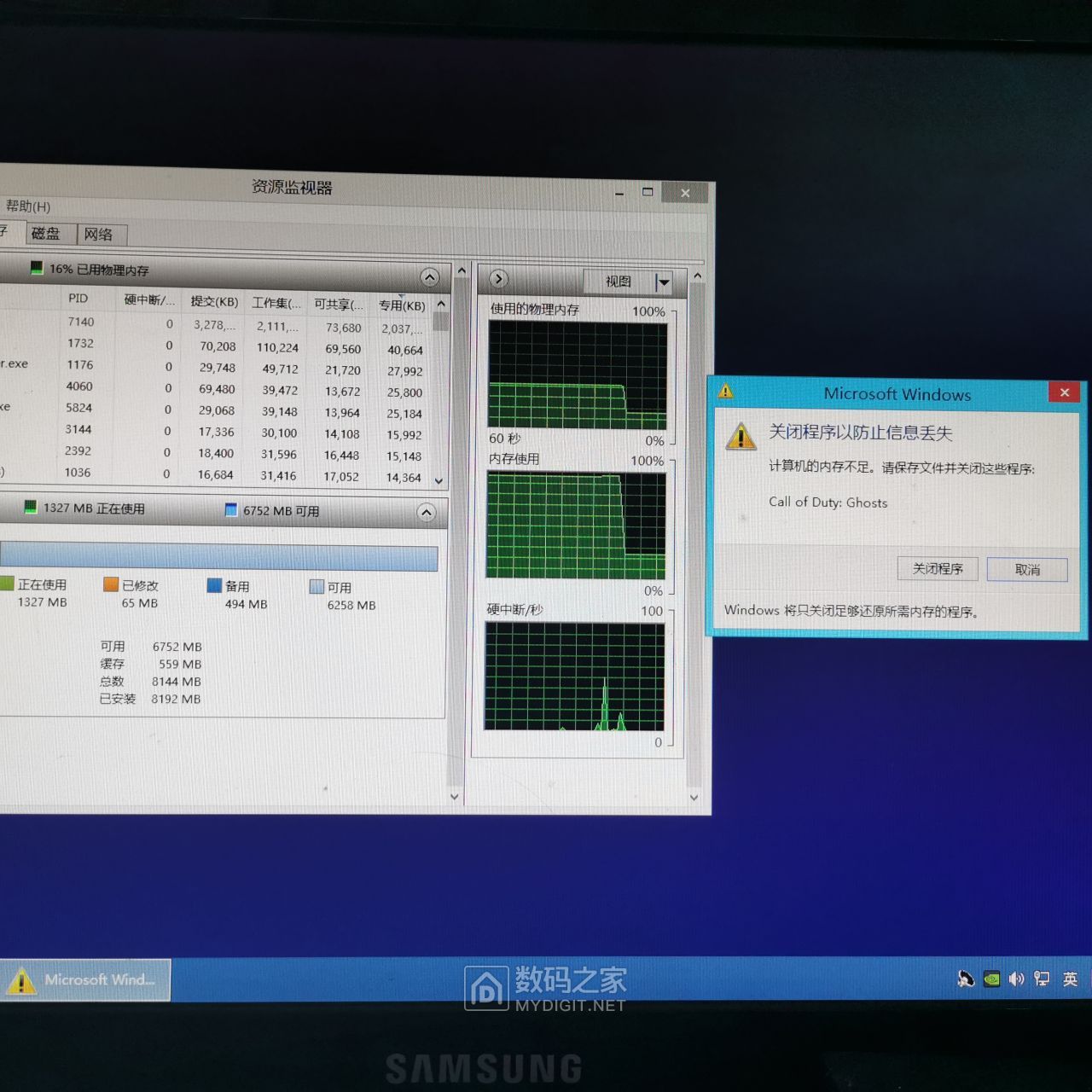Click the graph pane scroll down arrow

click(x=694, y=798)
